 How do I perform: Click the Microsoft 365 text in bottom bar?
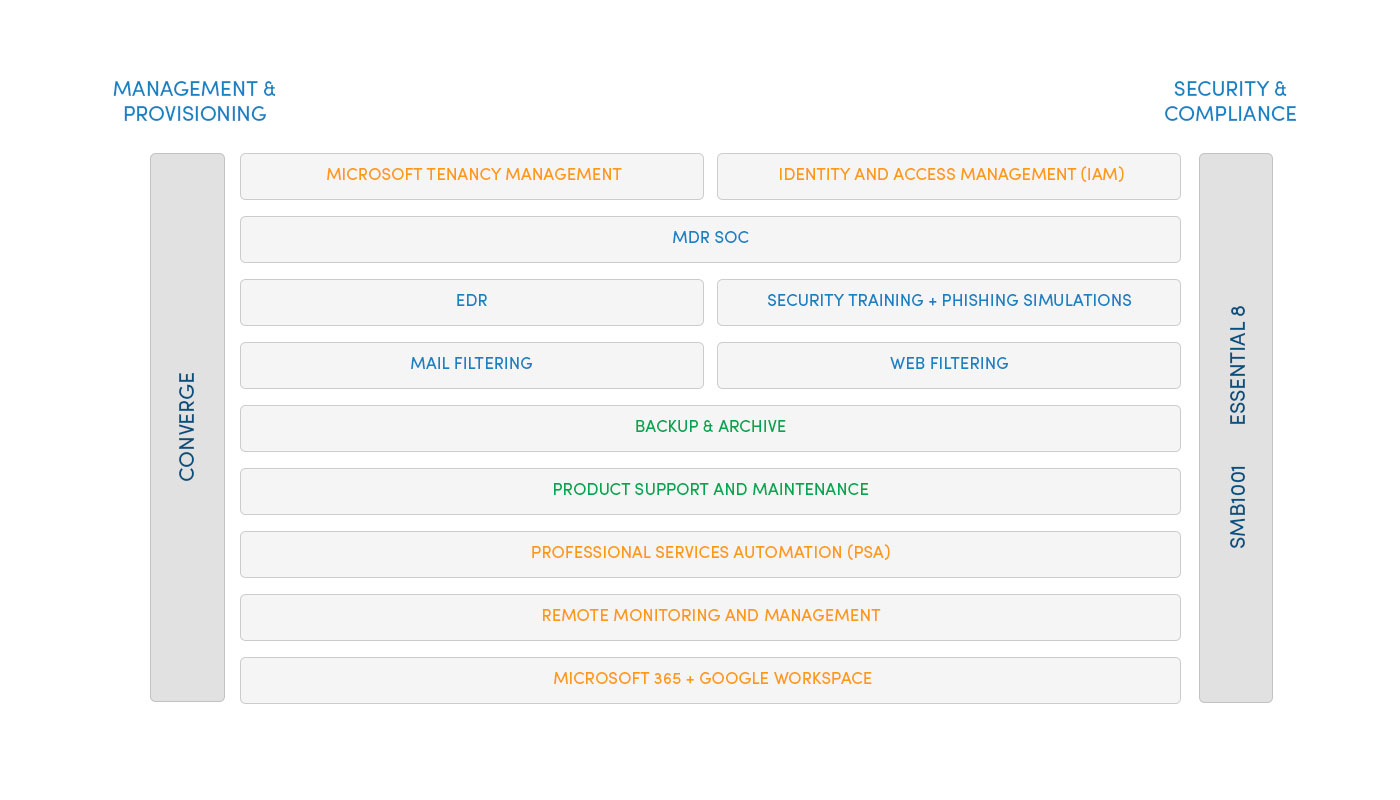tap(617, 679)
